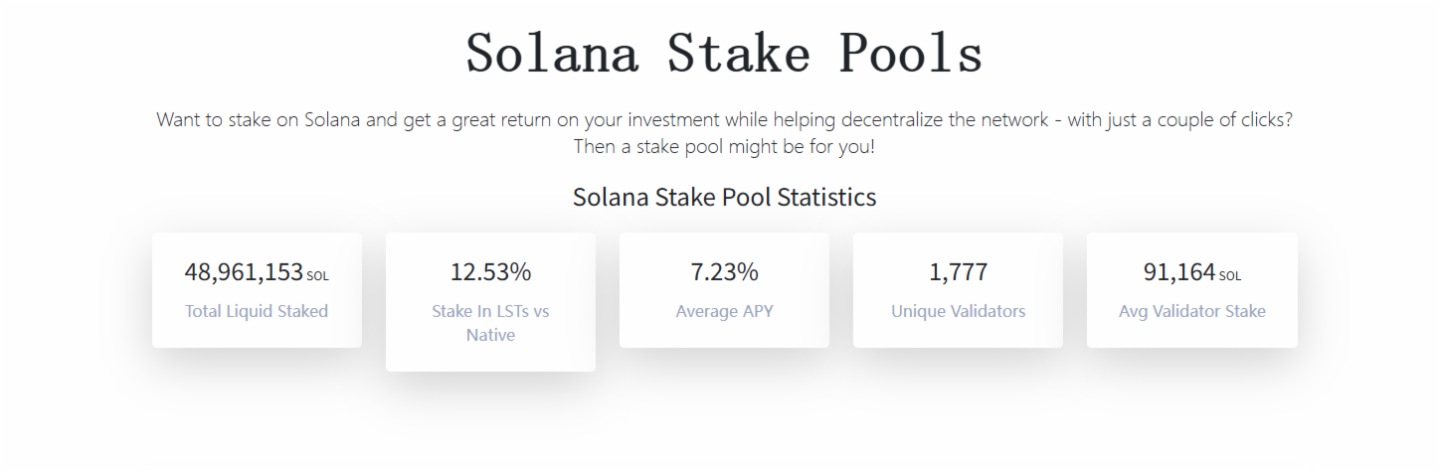
Task: Click the SOL unit beside 48,961,153
Action: tap(317, 276)
